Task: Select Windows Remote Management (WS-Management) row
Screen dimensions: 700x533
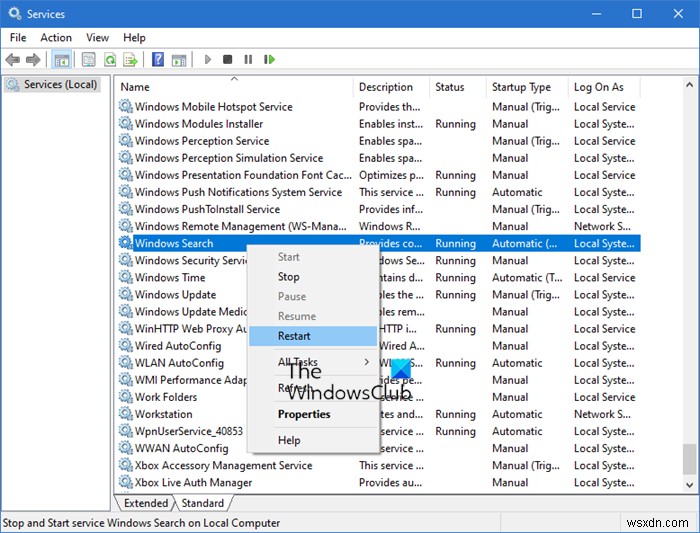Action: (379, 226)
